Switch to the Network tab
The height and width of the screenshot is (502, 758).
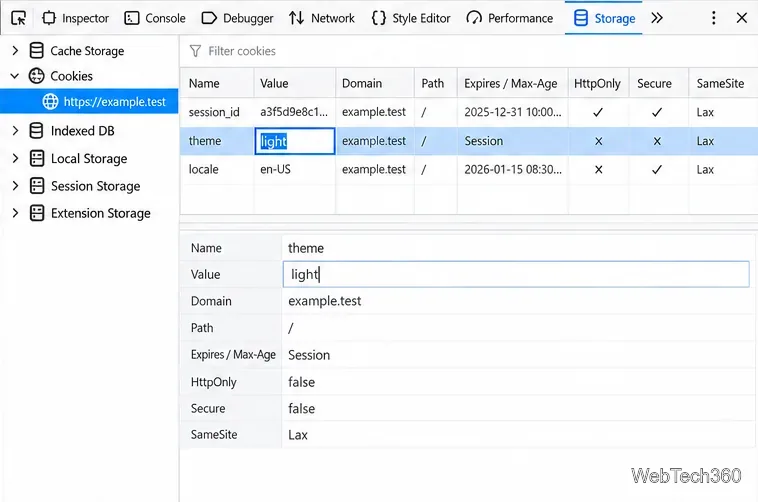pyautogui.click(x=321, y=18)
